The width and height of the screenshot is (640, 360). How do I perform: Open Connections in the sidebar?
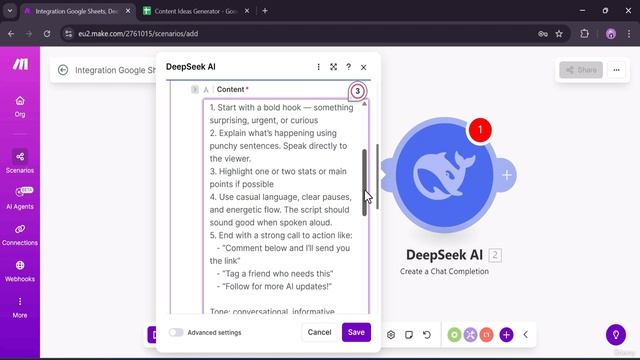click(x=20, y=235)
